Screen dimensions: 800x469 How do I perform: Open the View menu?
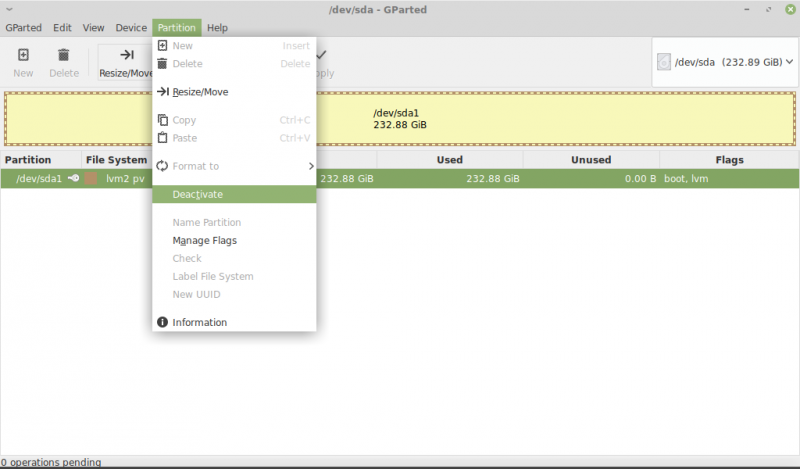point(93,28)
